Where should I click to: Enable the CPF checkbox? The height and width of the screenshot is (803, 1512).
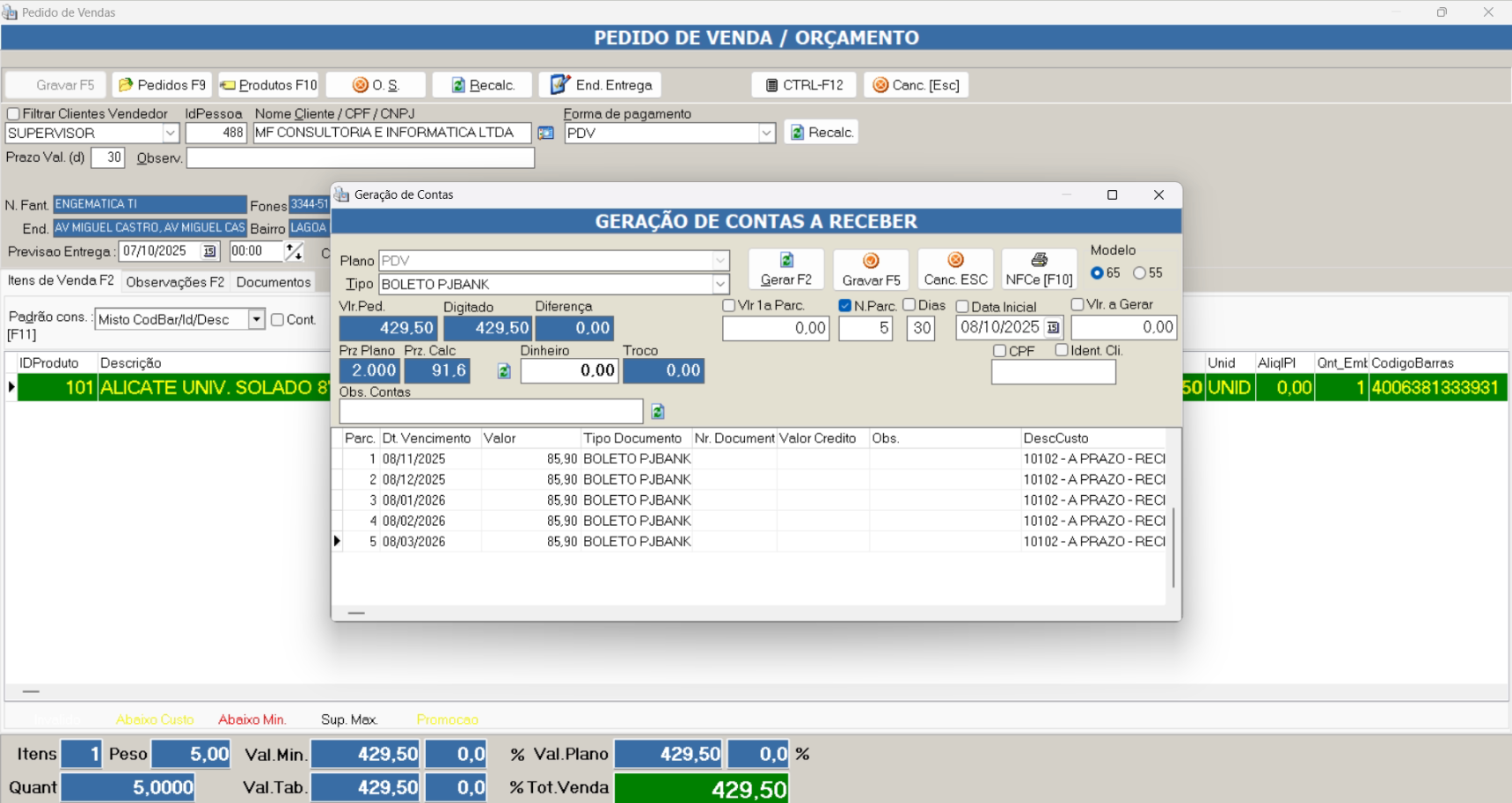pos(1000,351)
